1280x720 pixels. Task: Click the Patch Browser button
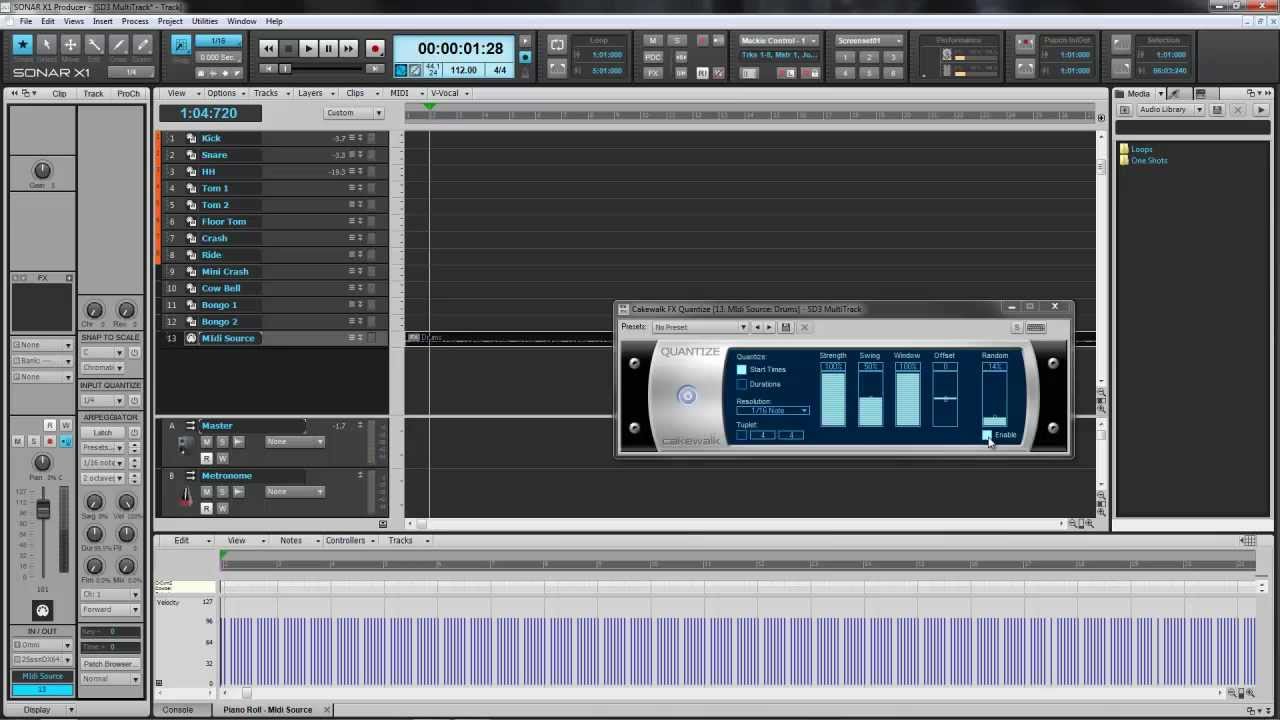110,664
